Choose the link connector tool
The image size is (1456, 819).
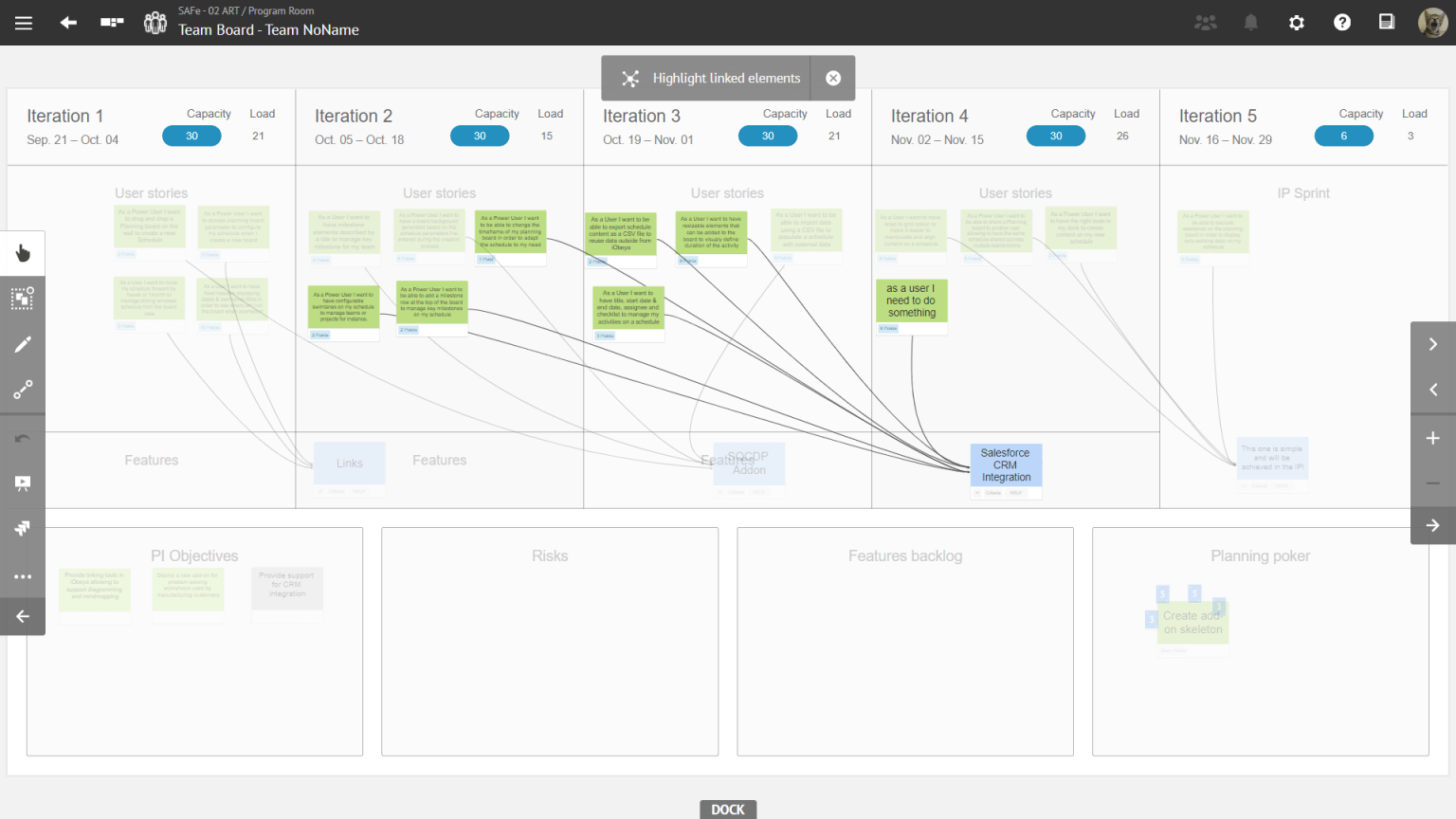[23, 390]
